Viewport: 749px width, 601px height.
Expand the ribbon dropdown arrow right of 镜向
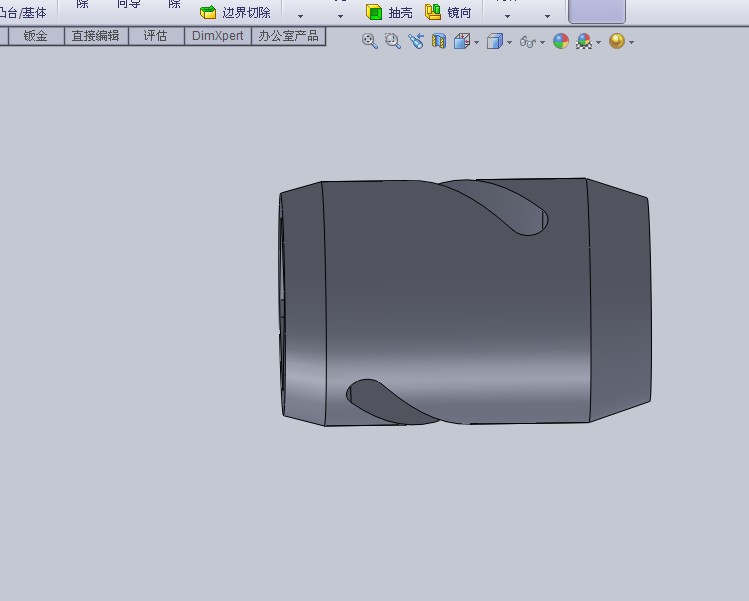(507, 16)
